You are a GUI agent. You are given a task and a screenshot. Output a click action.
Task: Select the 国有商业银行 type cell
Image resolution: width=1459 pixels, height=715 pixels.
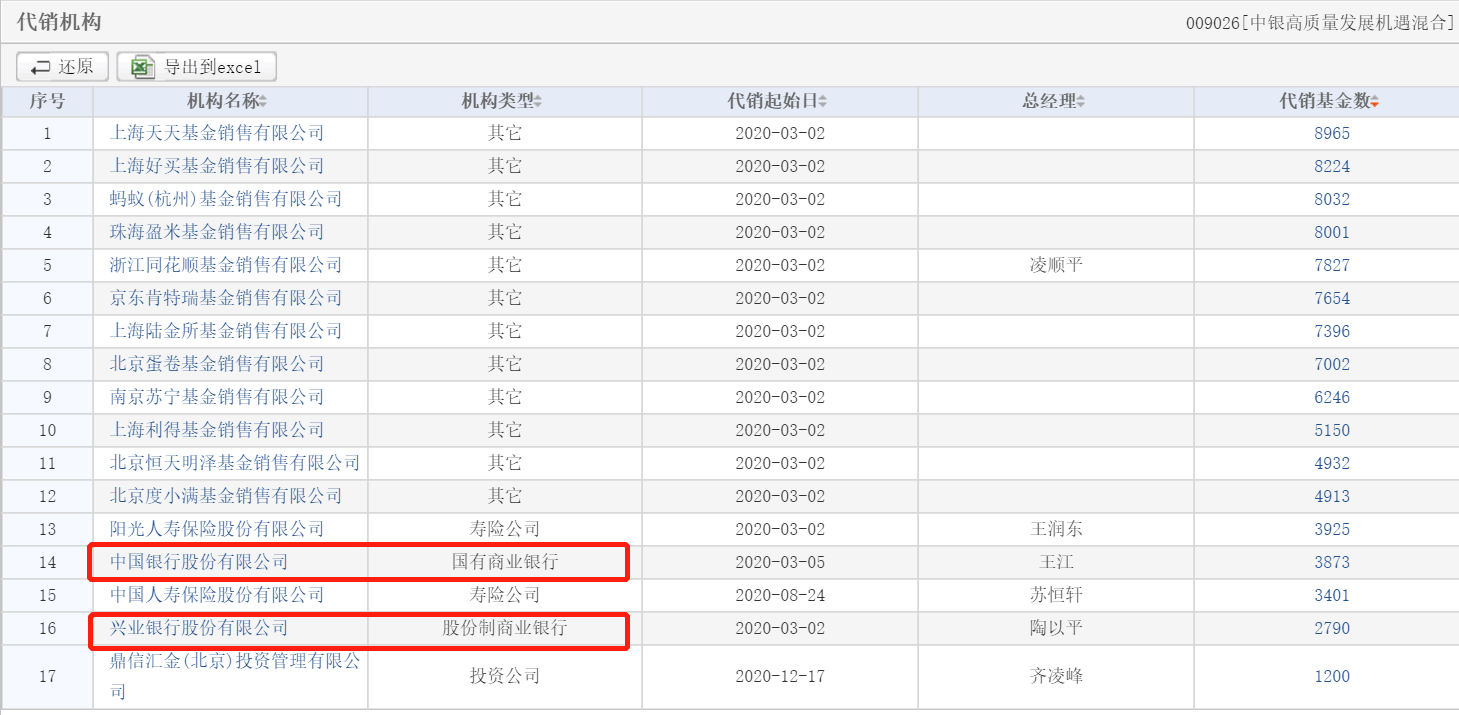pos(505,562)
